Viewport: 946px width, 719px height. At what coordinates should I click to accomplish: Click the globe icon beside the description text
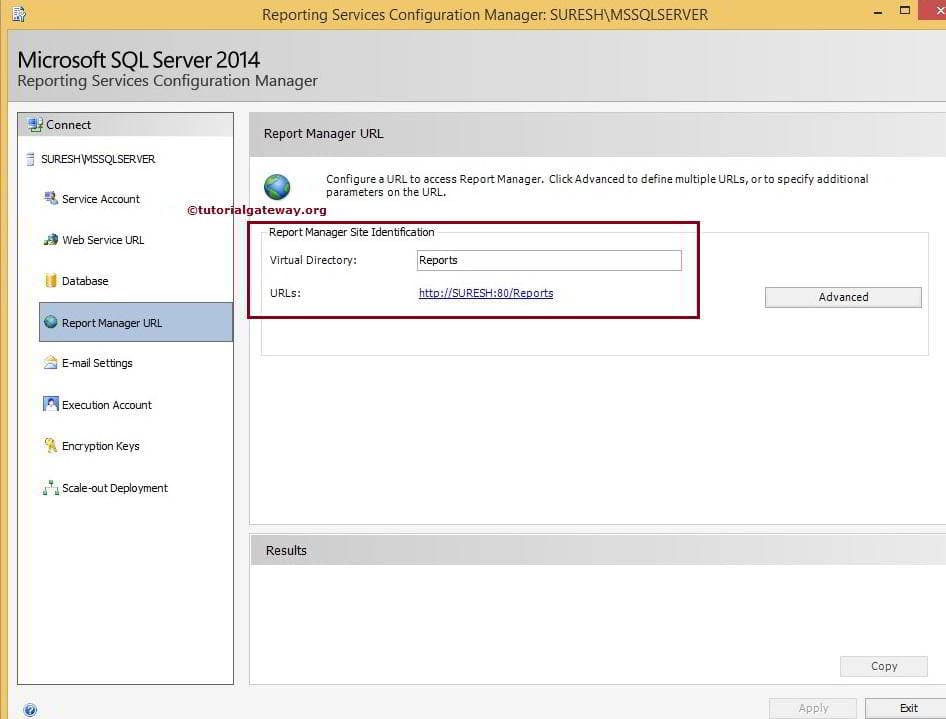(276, 186)
